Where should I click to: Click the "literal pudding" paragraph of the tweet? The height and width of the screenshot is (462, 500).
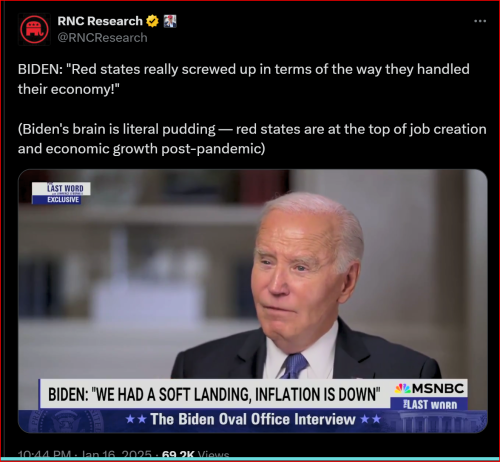point(252,139)
